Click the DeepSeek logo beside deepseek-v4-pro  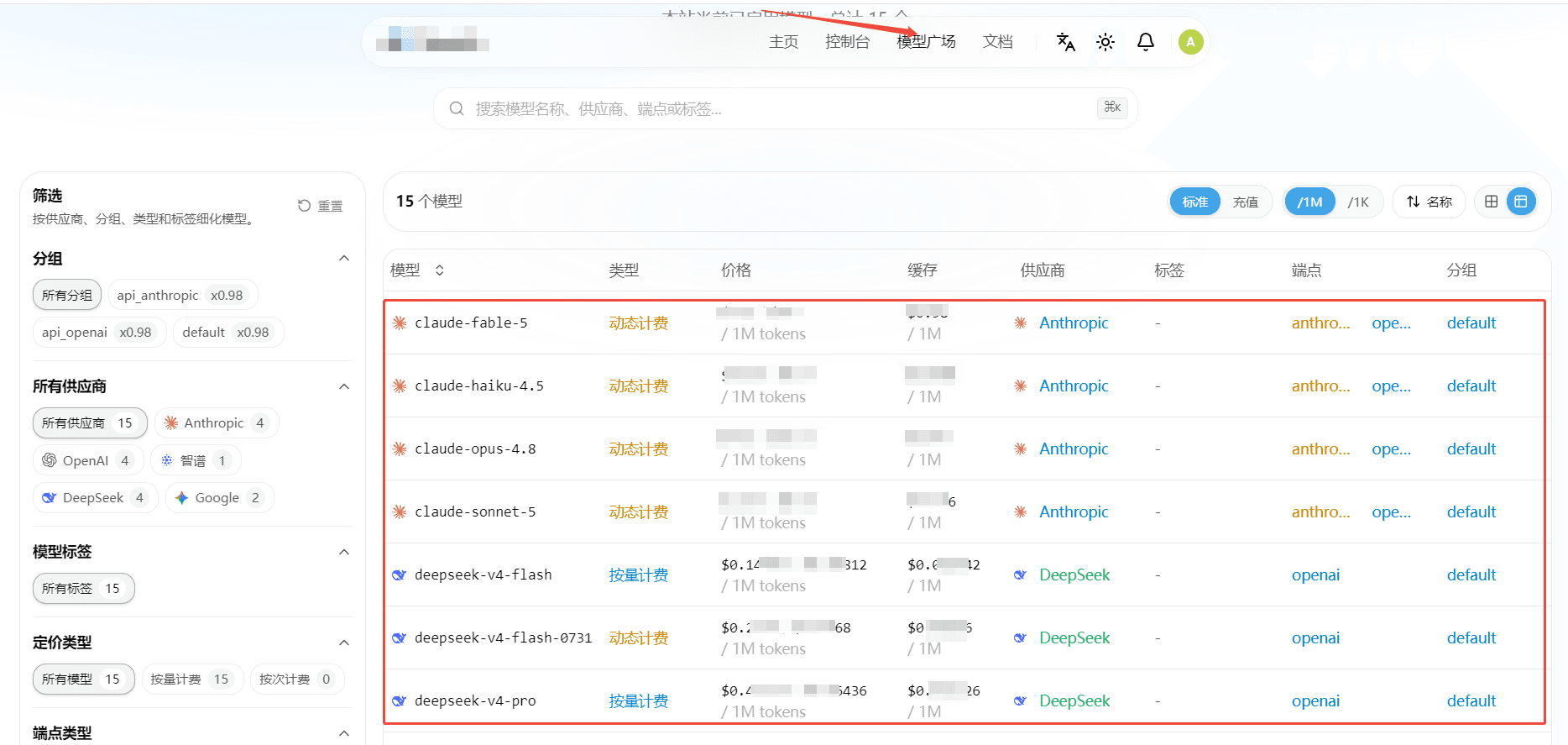click(400, 701)
